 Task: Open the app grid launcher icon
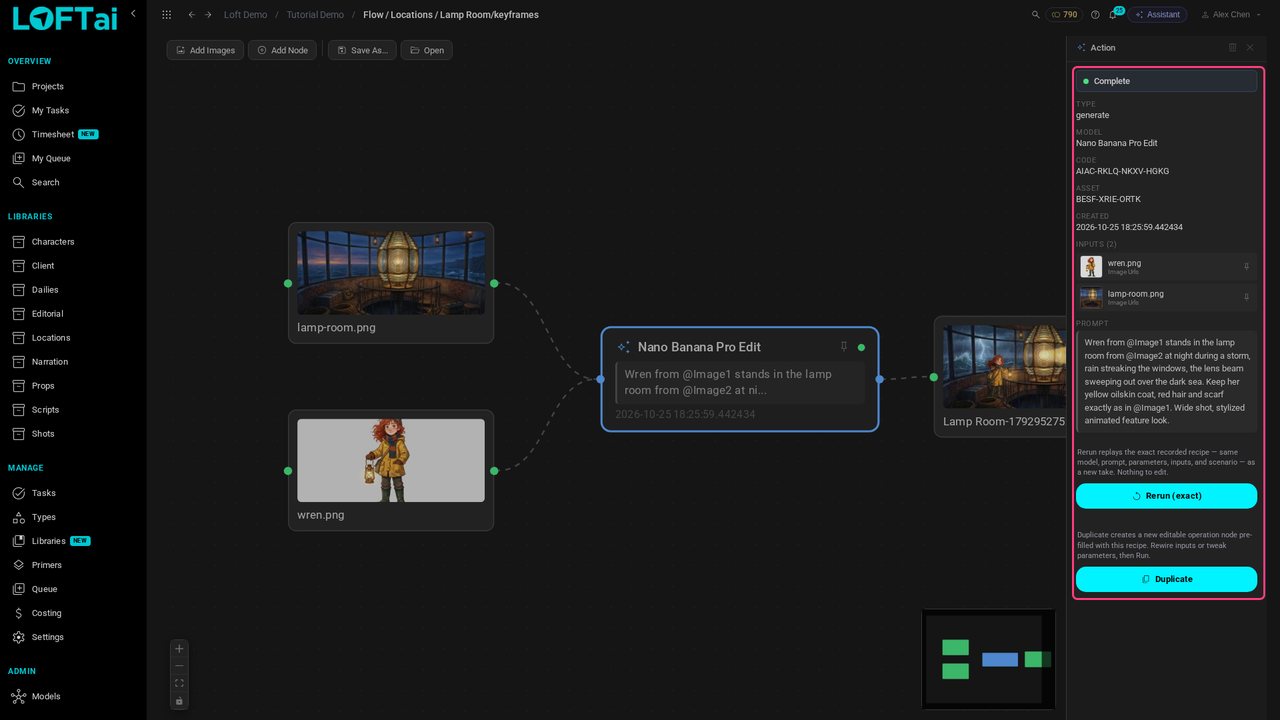click(166, 15)
